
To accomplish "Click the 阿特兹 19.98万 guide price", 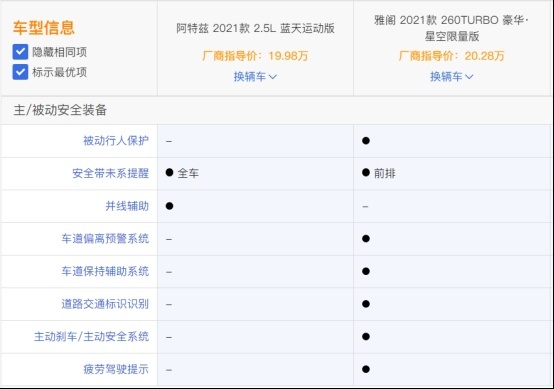I will tap(255, 56).
